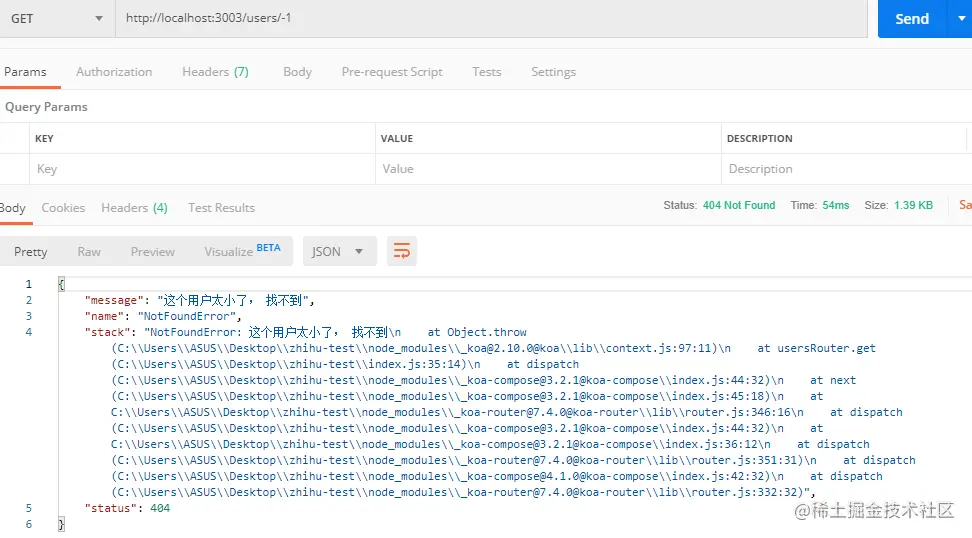This screenshot has height=538, width=972.
Task: Select the response Cookies tab
Action: 63,208
